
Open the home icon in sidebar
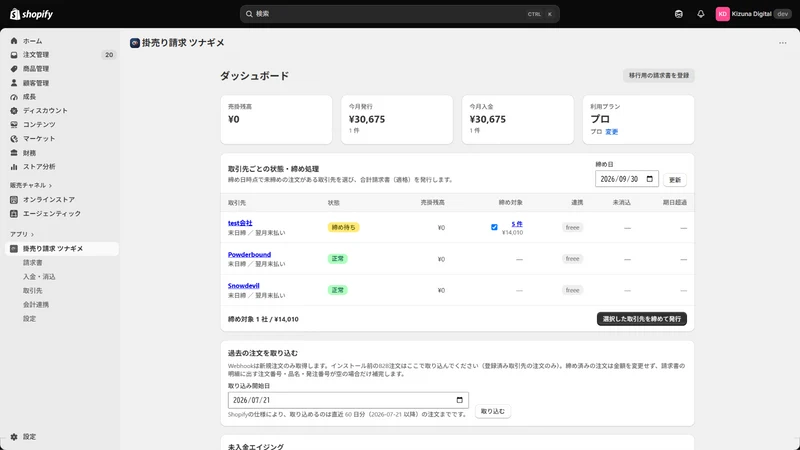(x=14, y=41)
